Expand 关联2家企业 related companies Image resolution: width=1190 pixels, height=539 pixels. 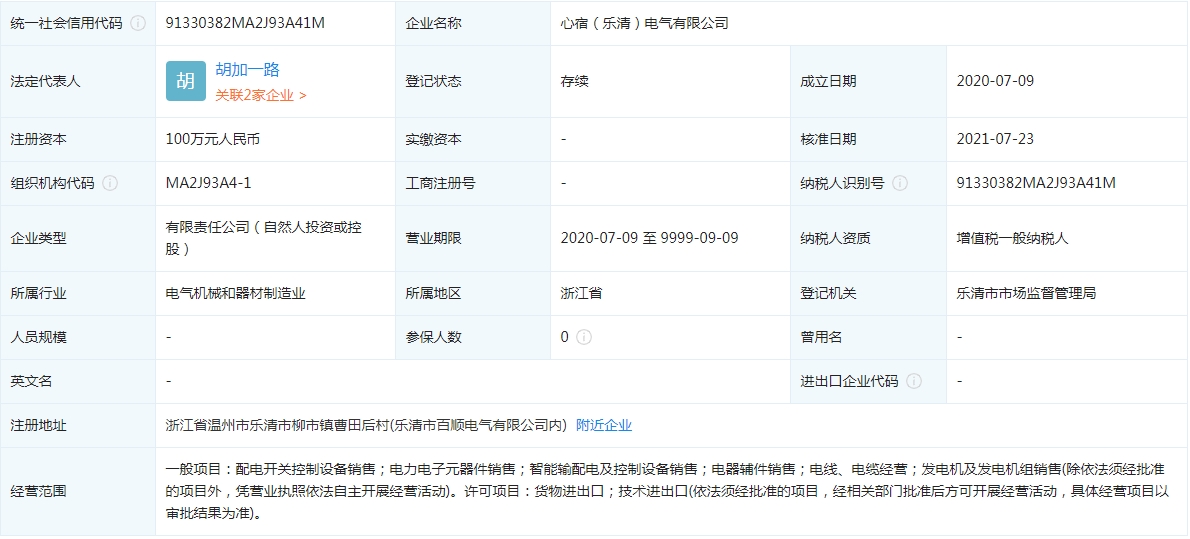[x=260, y=95]
